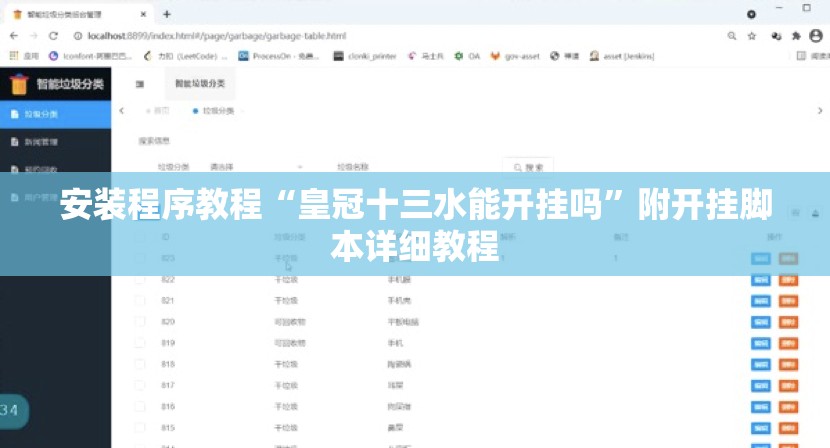Click the ID cell 818
Screen dimensions: 830x448
(168, 364)
